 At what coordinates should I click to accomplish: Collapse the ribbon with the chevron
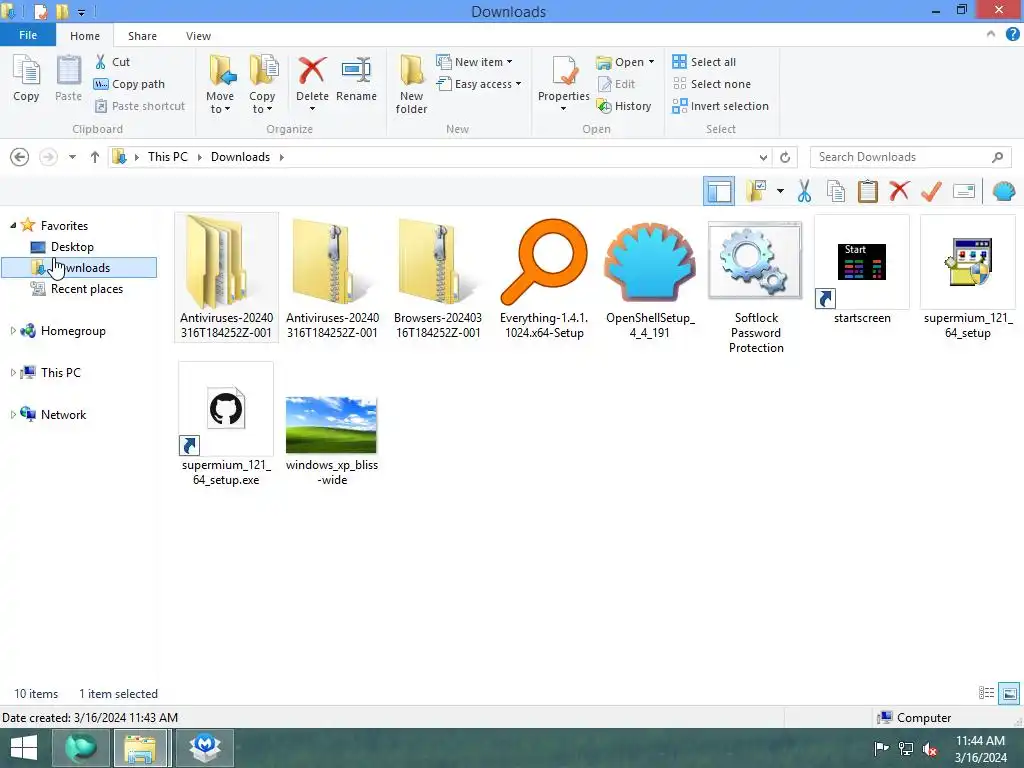click(991, 34)
